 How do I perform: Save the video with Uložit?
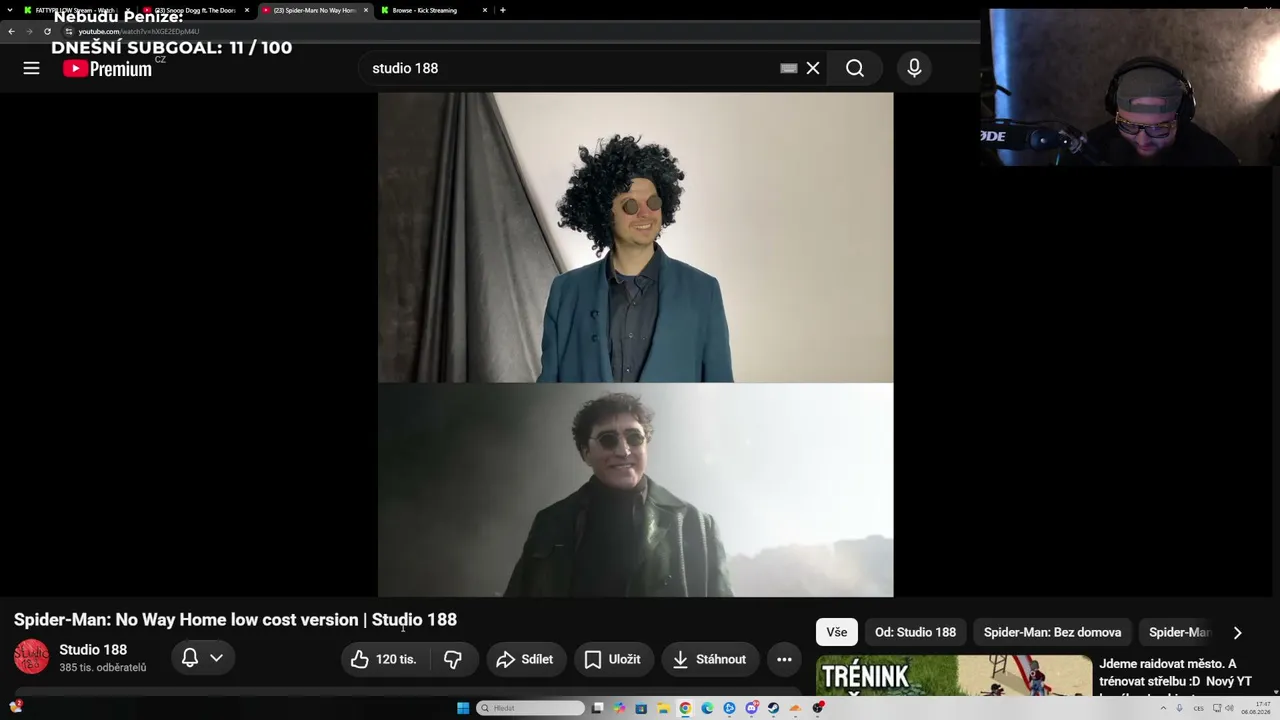612,659
